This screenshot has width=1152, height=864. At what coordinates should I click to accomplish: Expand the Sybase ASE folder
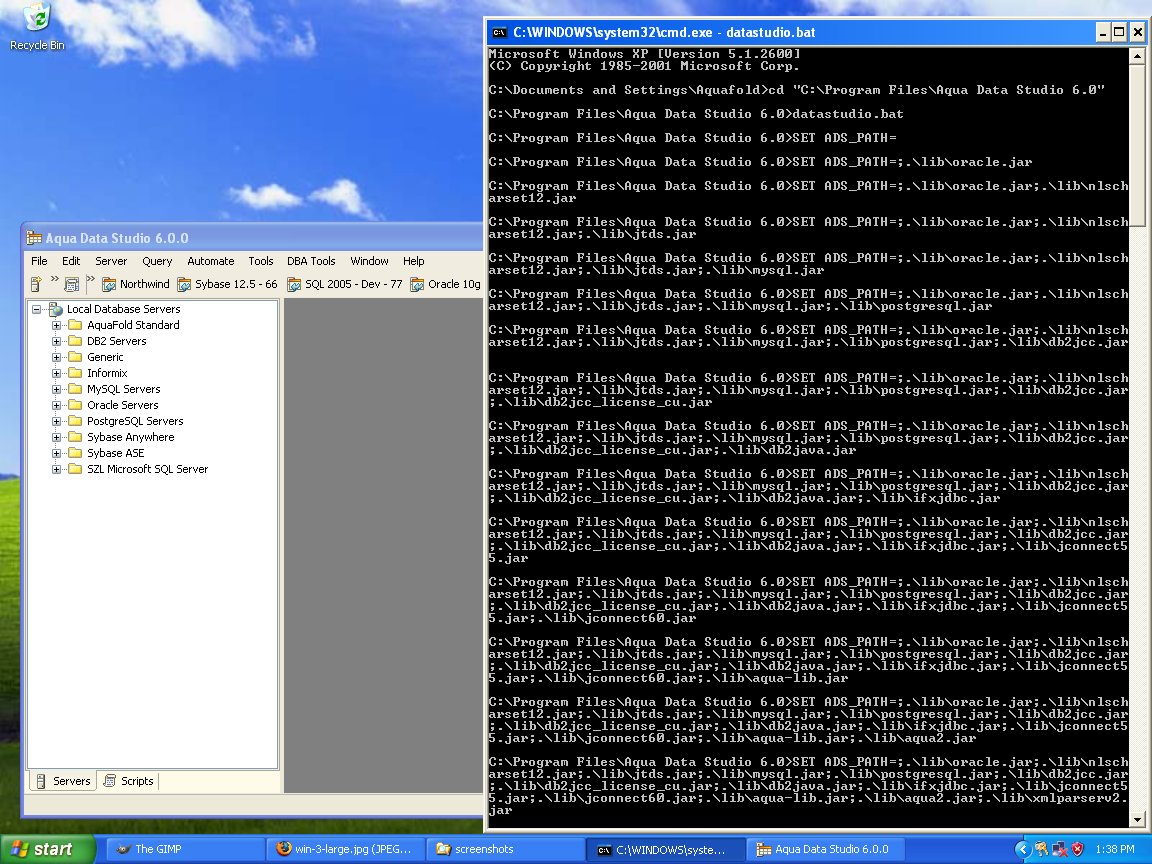(57, 453)
